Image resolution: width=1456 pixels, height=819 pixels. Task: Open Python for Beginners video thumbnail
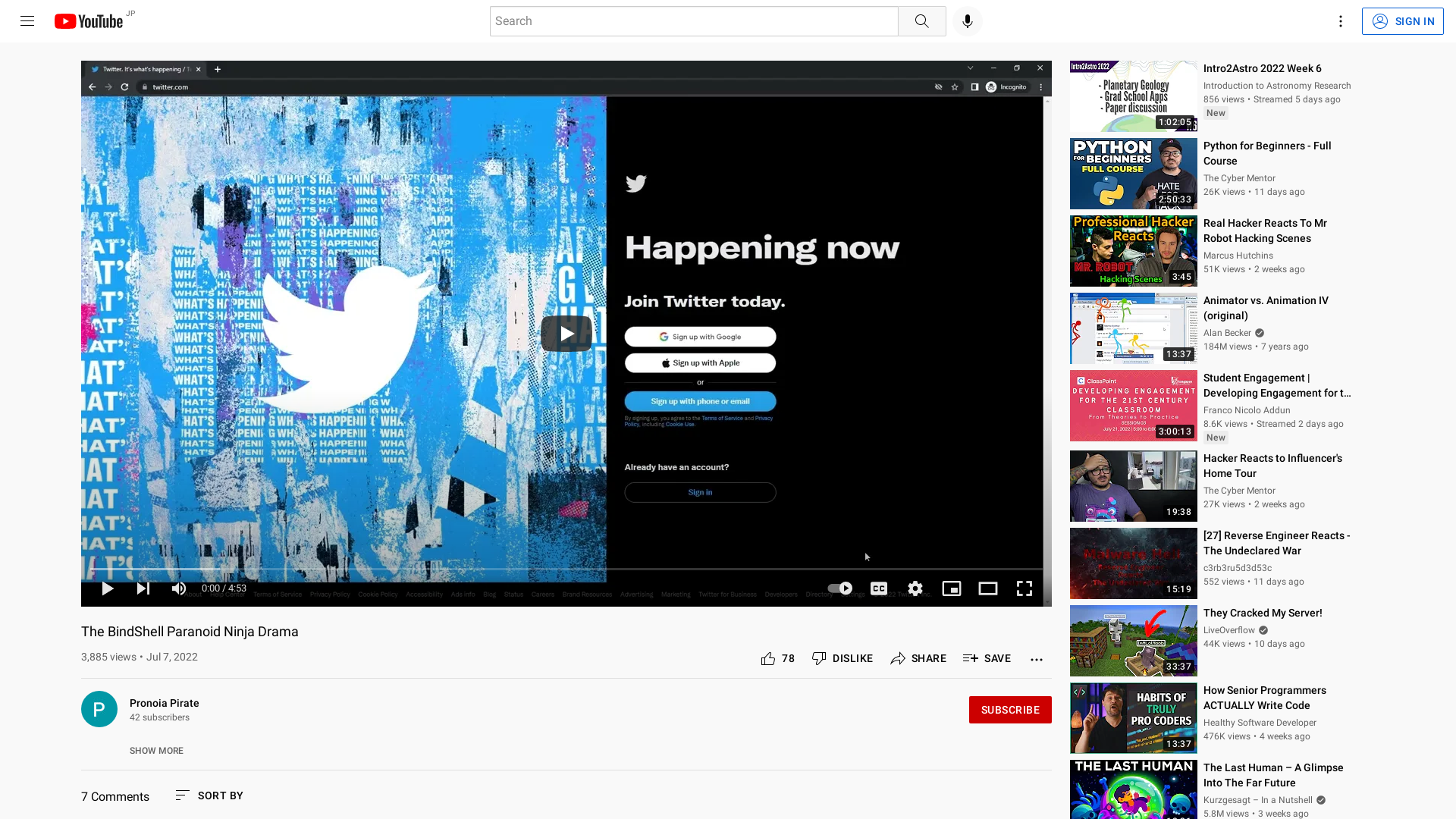tap(1134, 174)
